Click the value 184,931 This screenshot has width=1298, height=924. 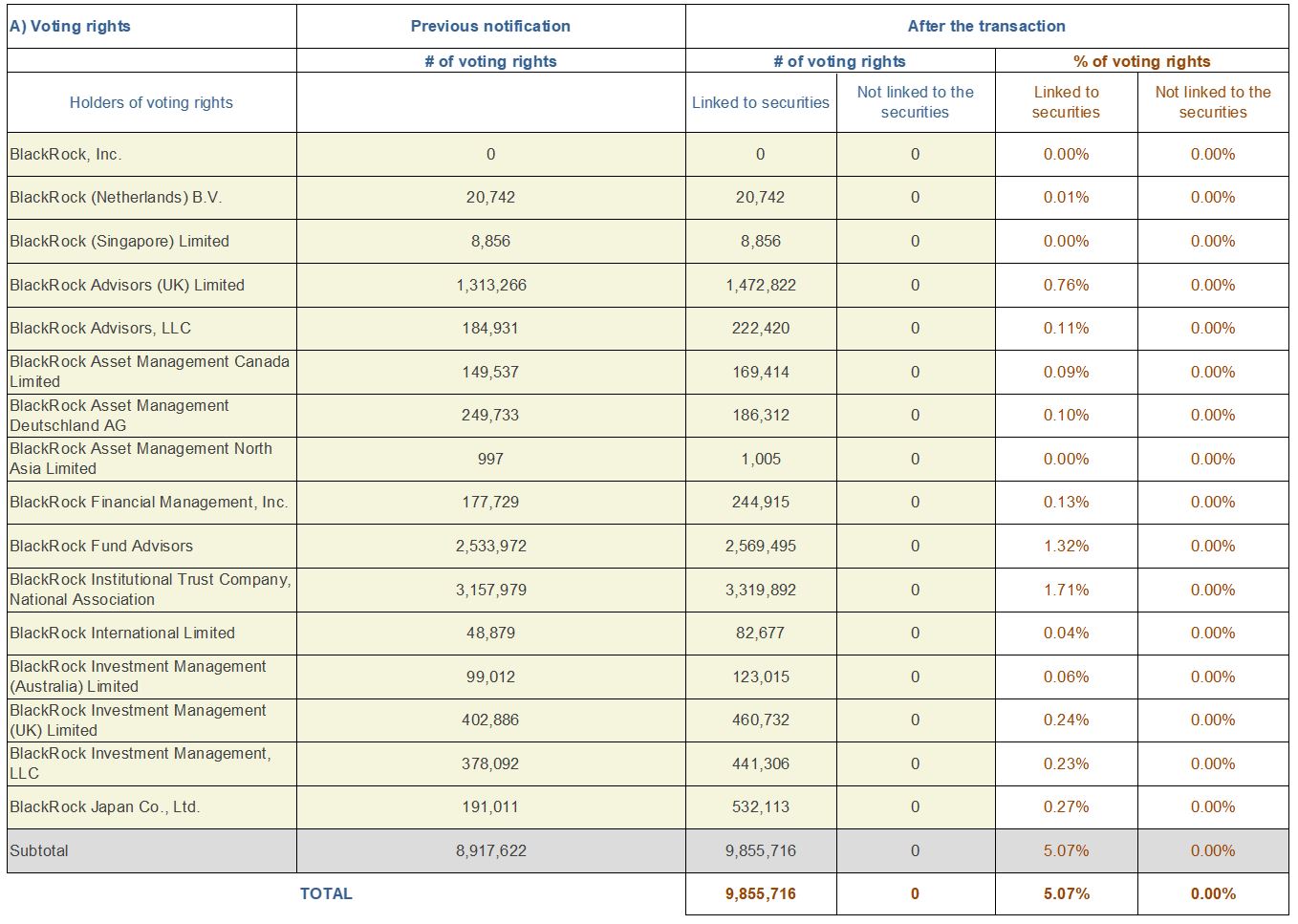490,328
